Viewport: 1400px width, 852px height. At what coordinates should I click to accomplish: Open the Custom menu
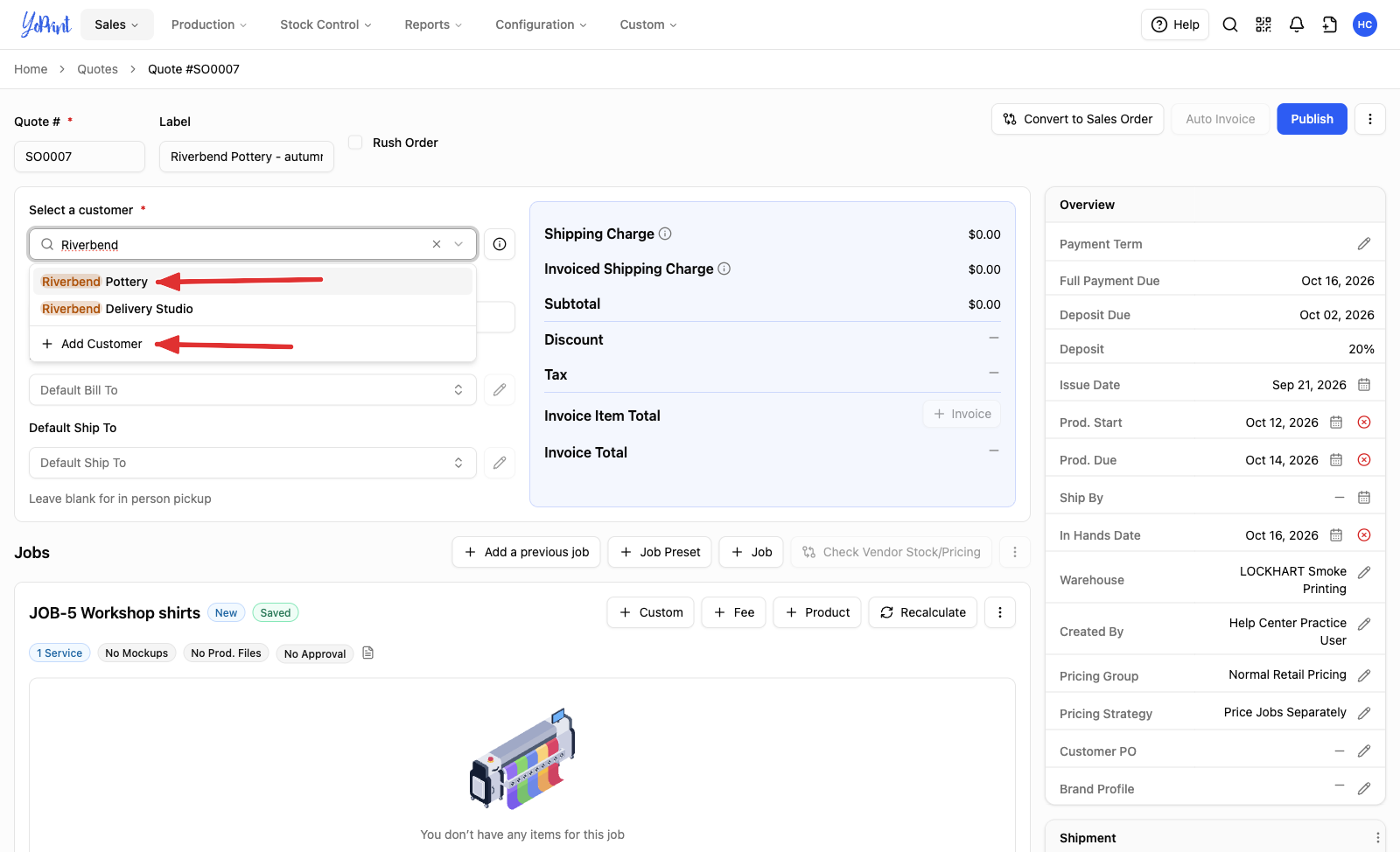[648, 24]
